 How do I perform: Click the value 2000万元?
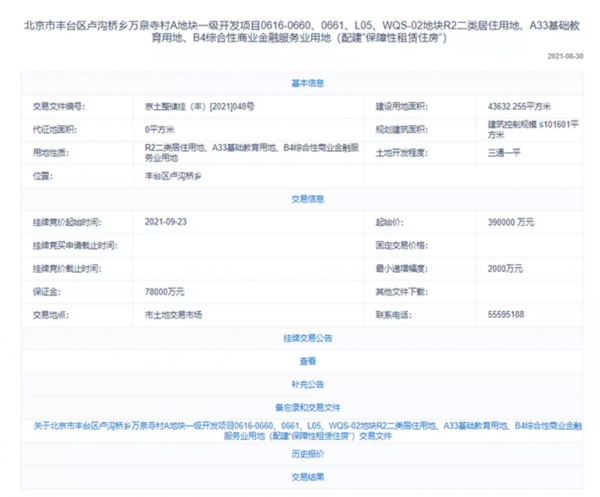click(505, 269)
